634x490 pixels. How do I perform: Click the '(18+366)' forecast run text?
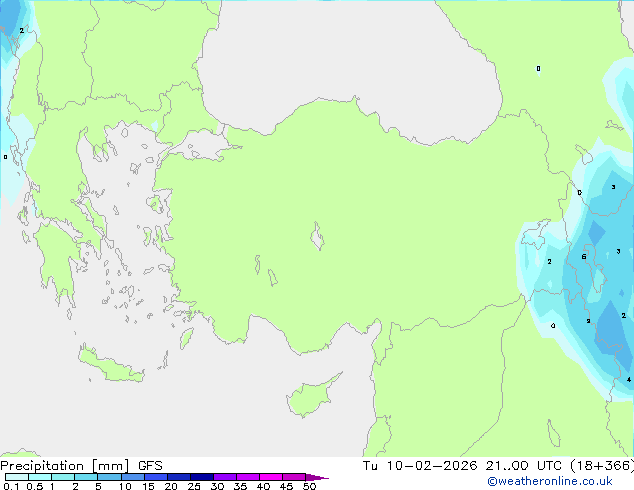(x=602, y=466)
